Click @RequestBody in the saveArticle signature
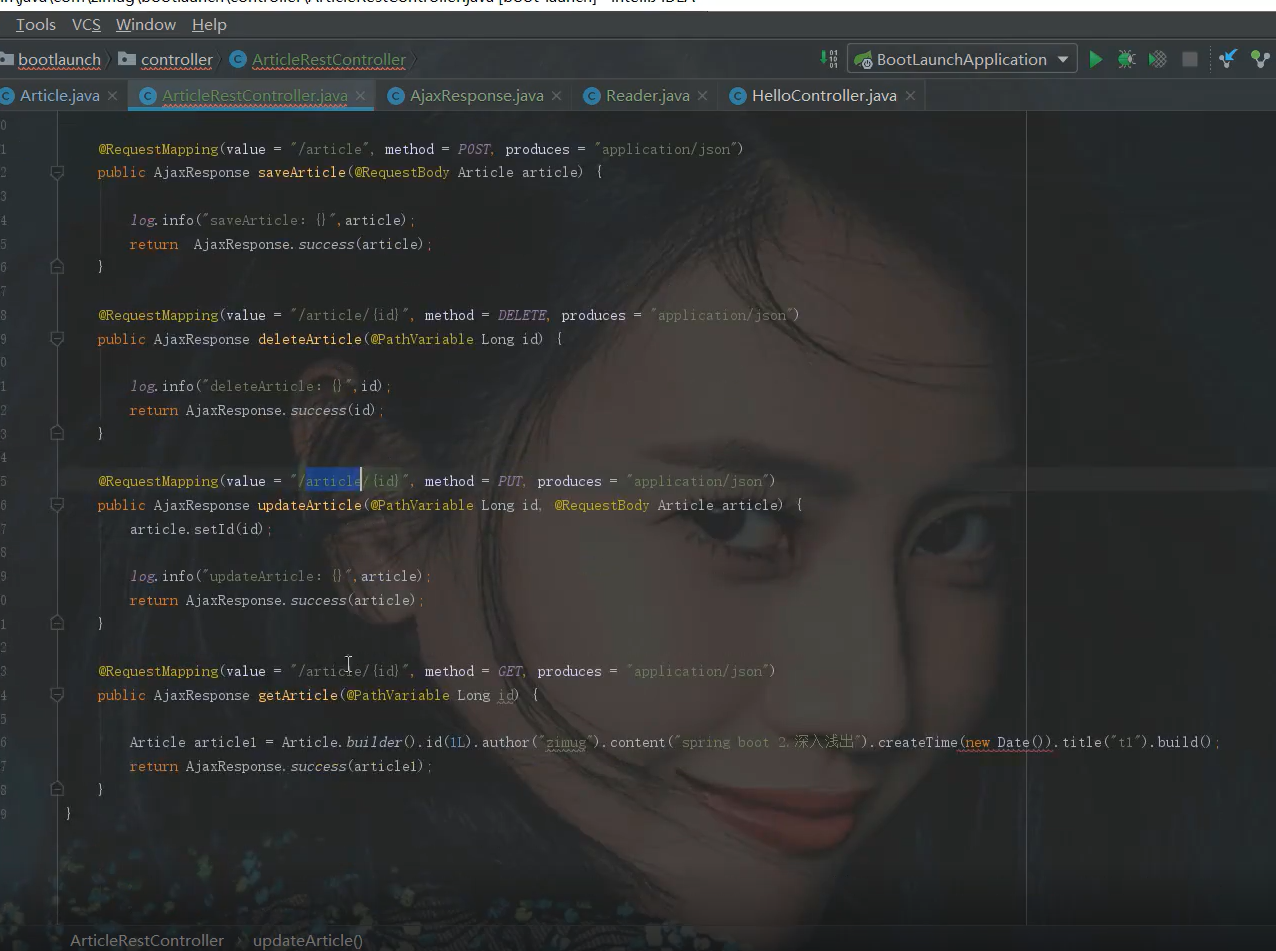Screen dimensions: 1276x951 click(401, 172)
